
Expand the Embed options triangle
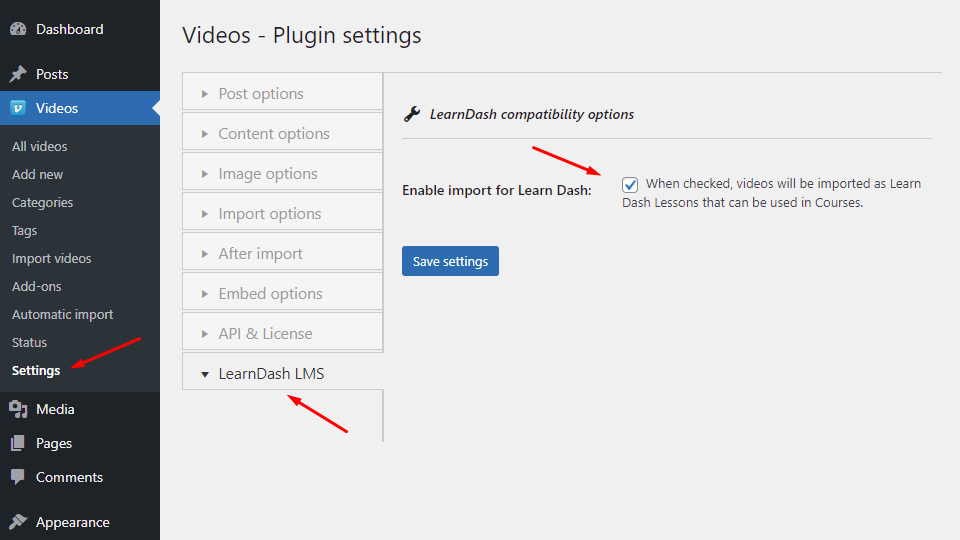pos(205,294)
